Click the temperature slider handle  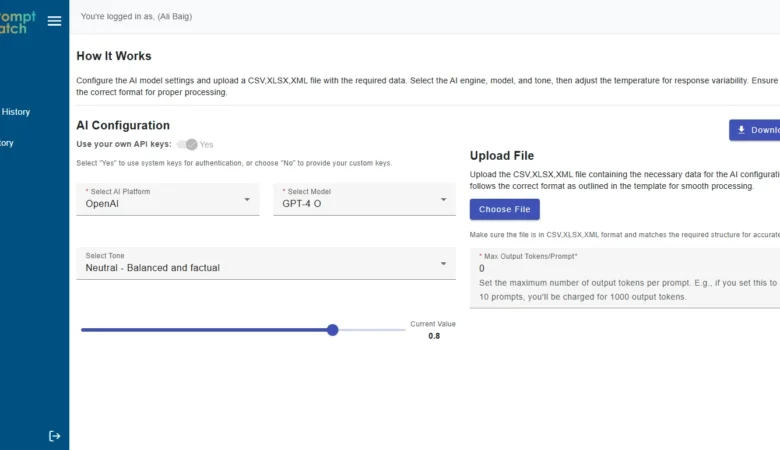pyautogui.click(x=333, y=330)
